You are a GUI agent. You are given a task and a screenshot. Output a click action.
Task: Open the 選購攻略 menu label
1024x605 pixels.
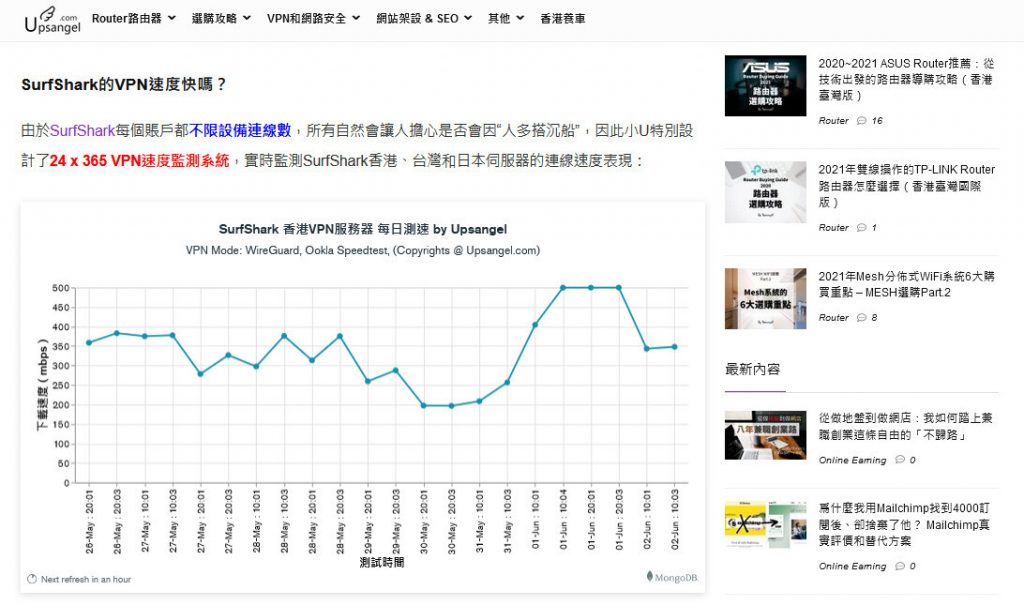tap(214, 19)
